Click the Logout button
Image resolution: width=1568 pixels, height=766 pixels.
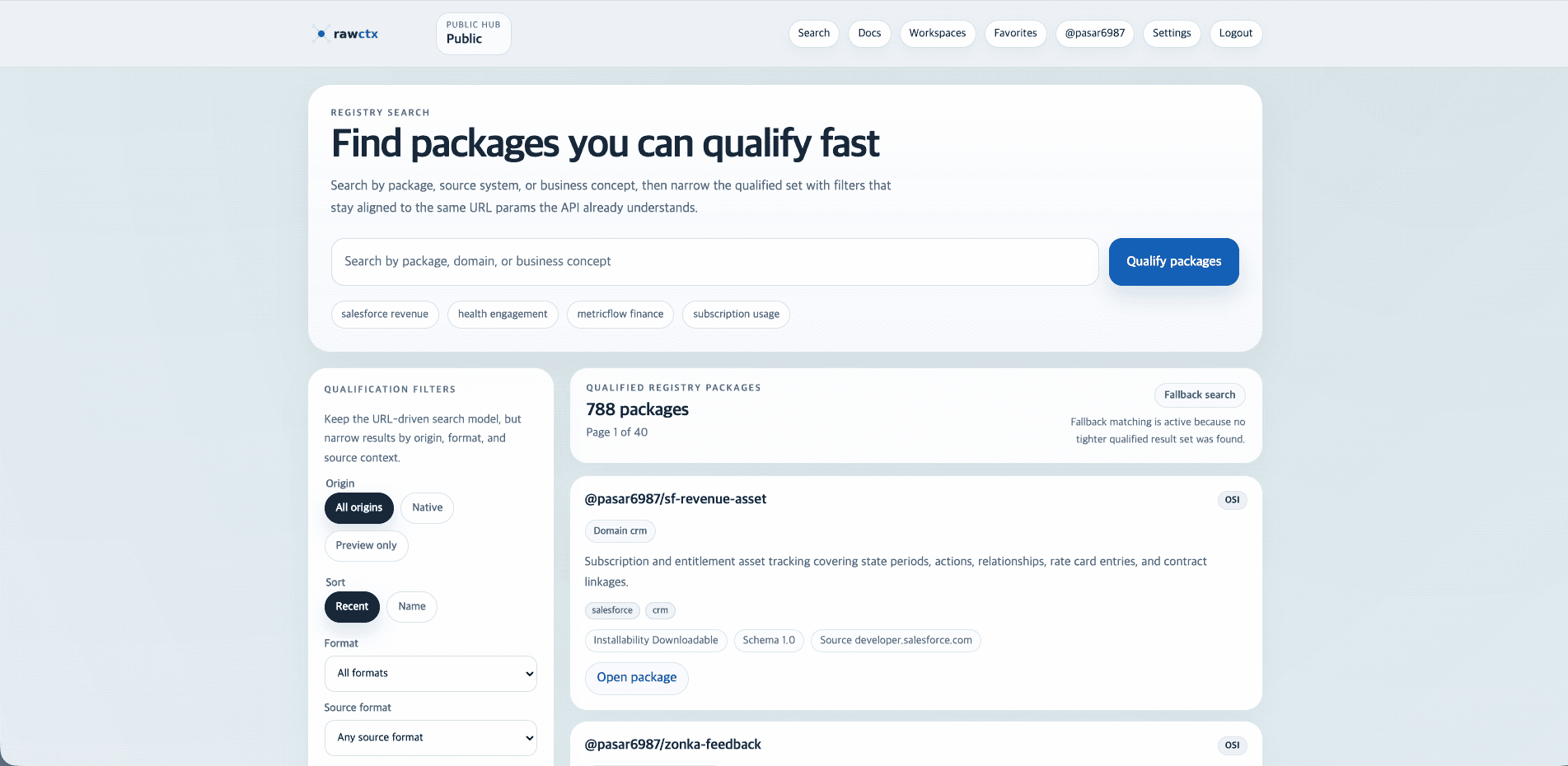(1235, 34)
